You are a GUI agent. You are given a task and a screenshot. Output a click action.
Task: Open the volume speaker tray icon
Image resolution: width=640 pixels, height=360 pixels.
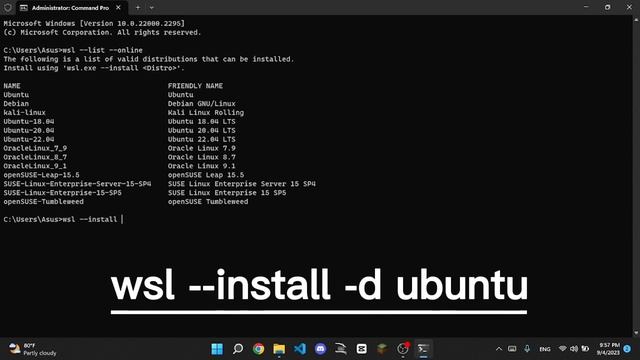pos(574,349)
